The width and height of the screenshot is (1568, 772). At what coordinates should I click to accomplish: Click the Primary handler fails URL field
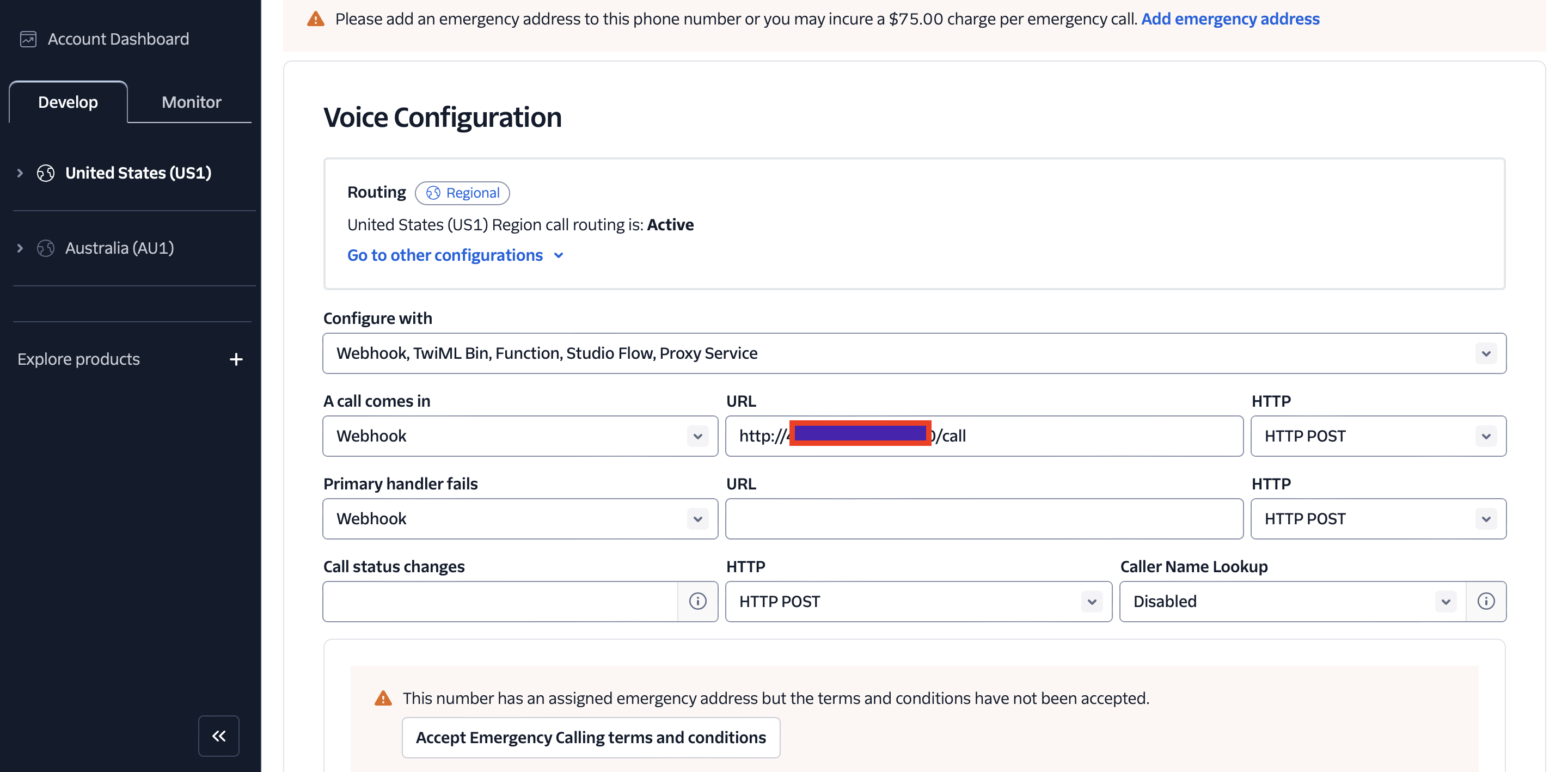[984, 519]
